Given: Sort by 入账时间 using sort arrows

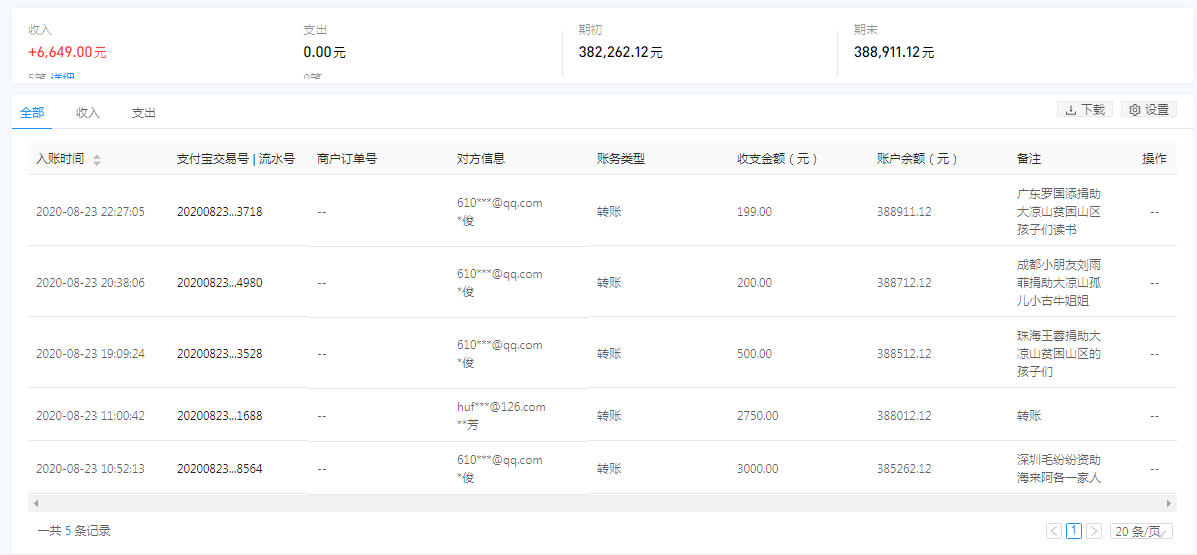Looking at the screenshot, I should (x=97, y=160).
